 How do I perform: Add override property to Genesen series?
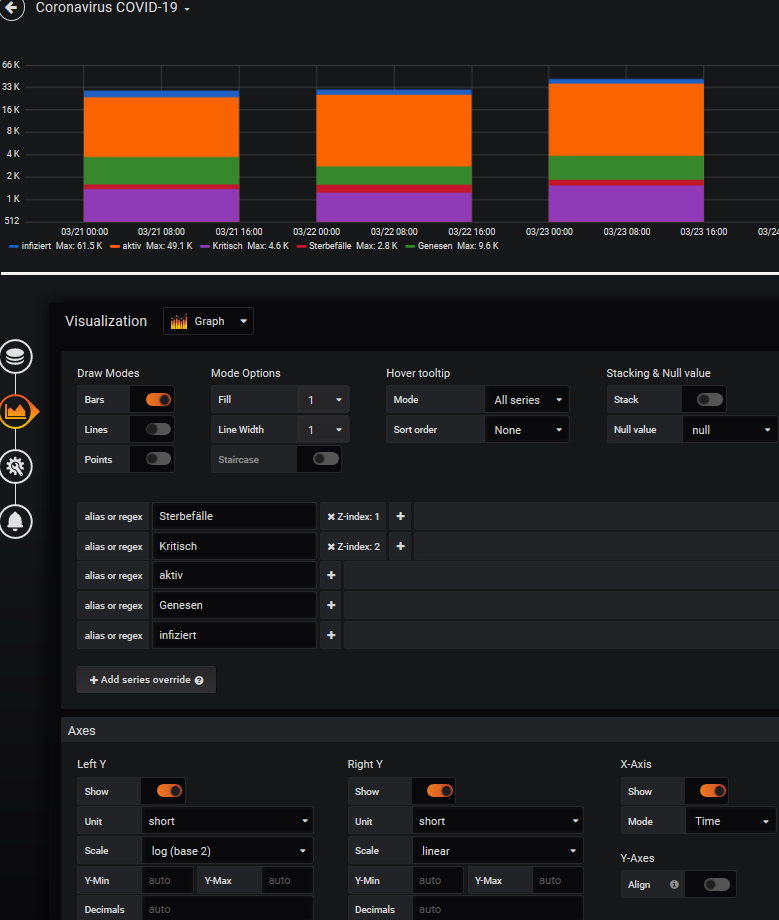click(331, 606)
